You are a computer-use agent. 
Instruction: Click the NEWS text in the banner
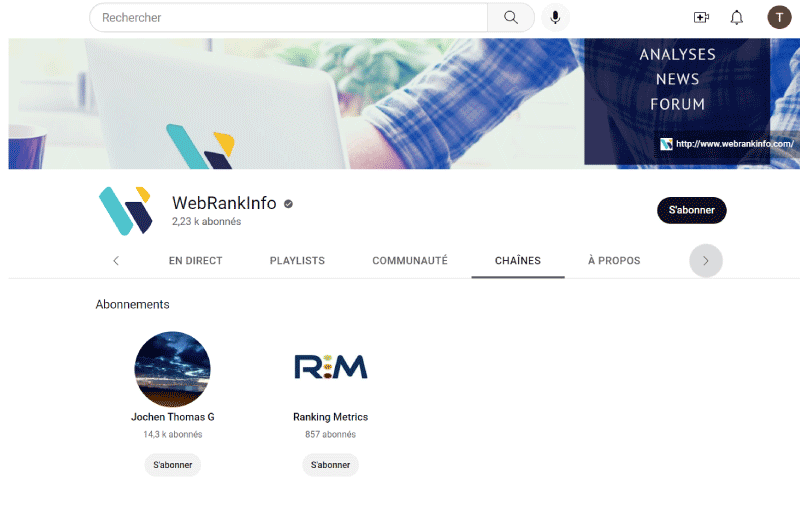[x=678, y=79]
